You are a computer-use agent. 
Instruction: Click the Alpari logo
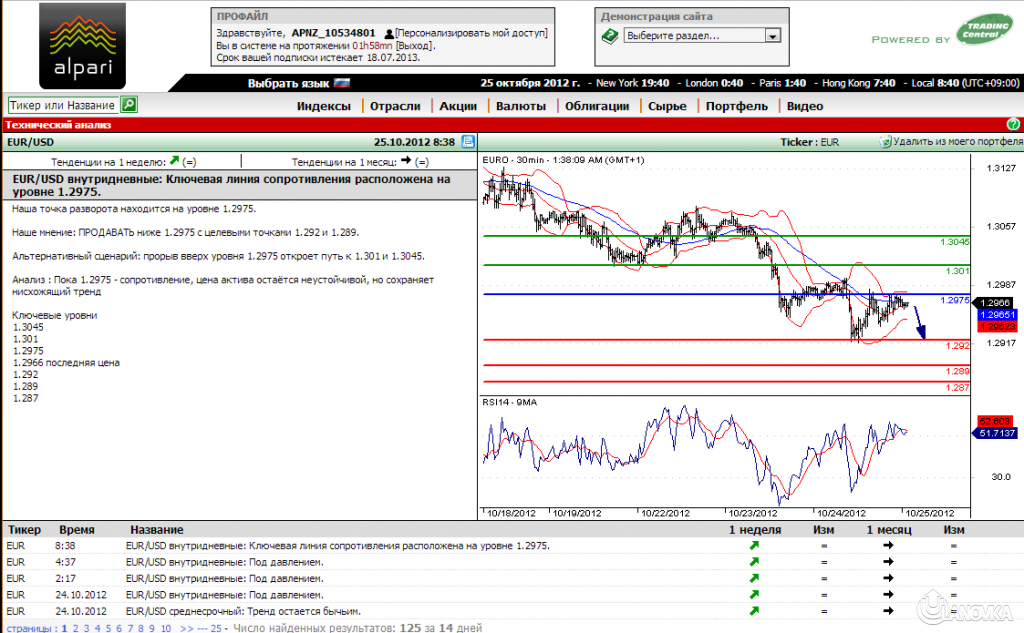point(80,45)
